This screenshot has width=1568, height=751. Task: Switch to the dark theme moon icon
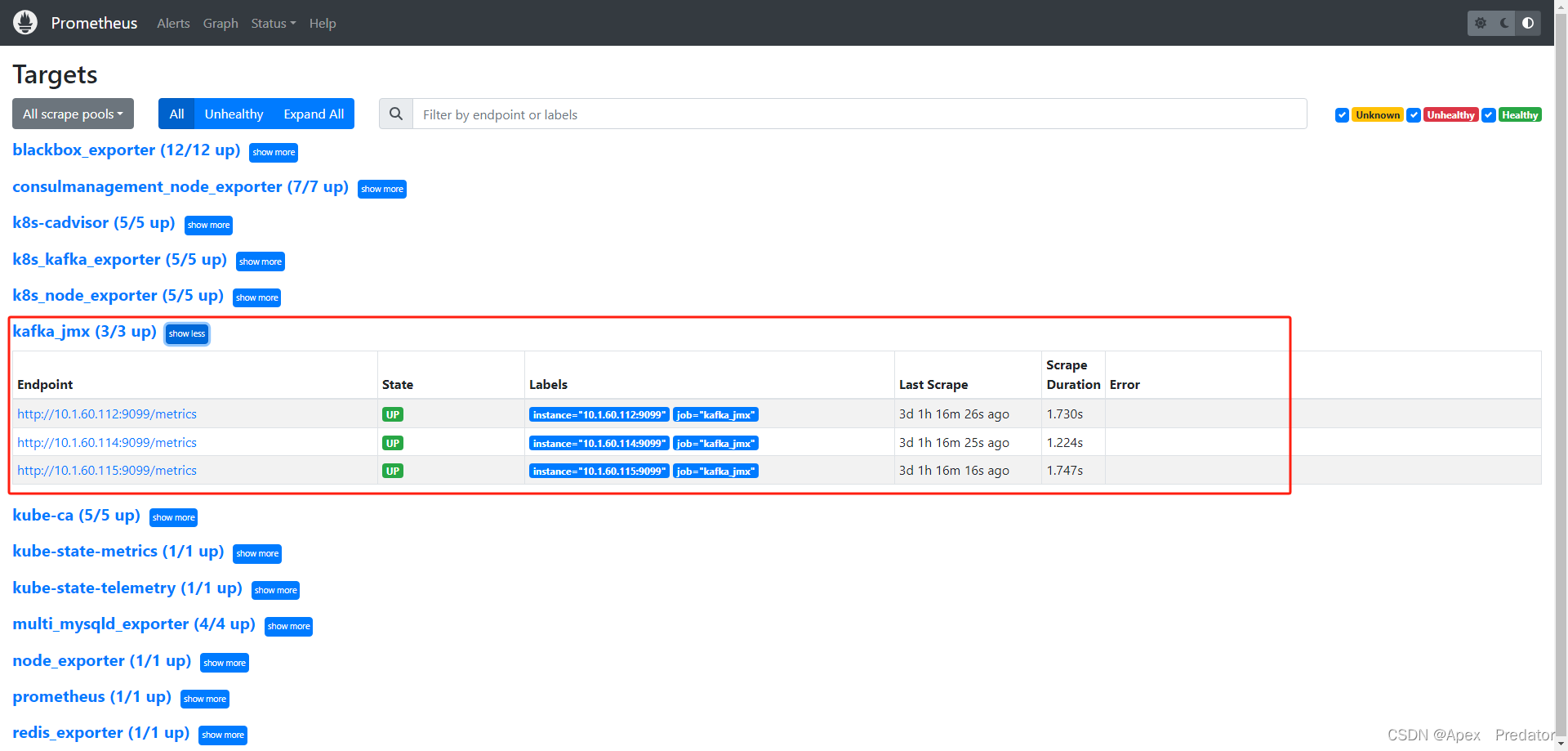pyautogui.click(x=1504, y=23)
